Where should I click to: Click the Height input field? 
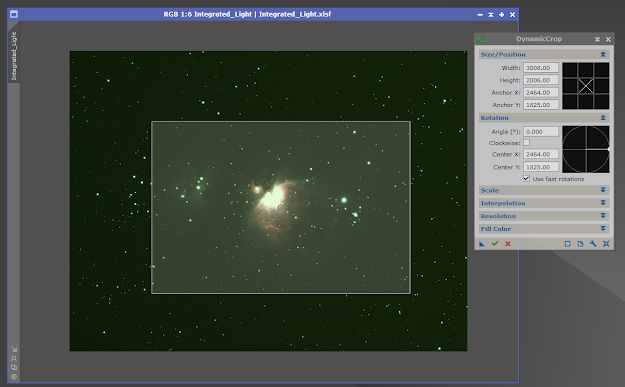(541, 80)
